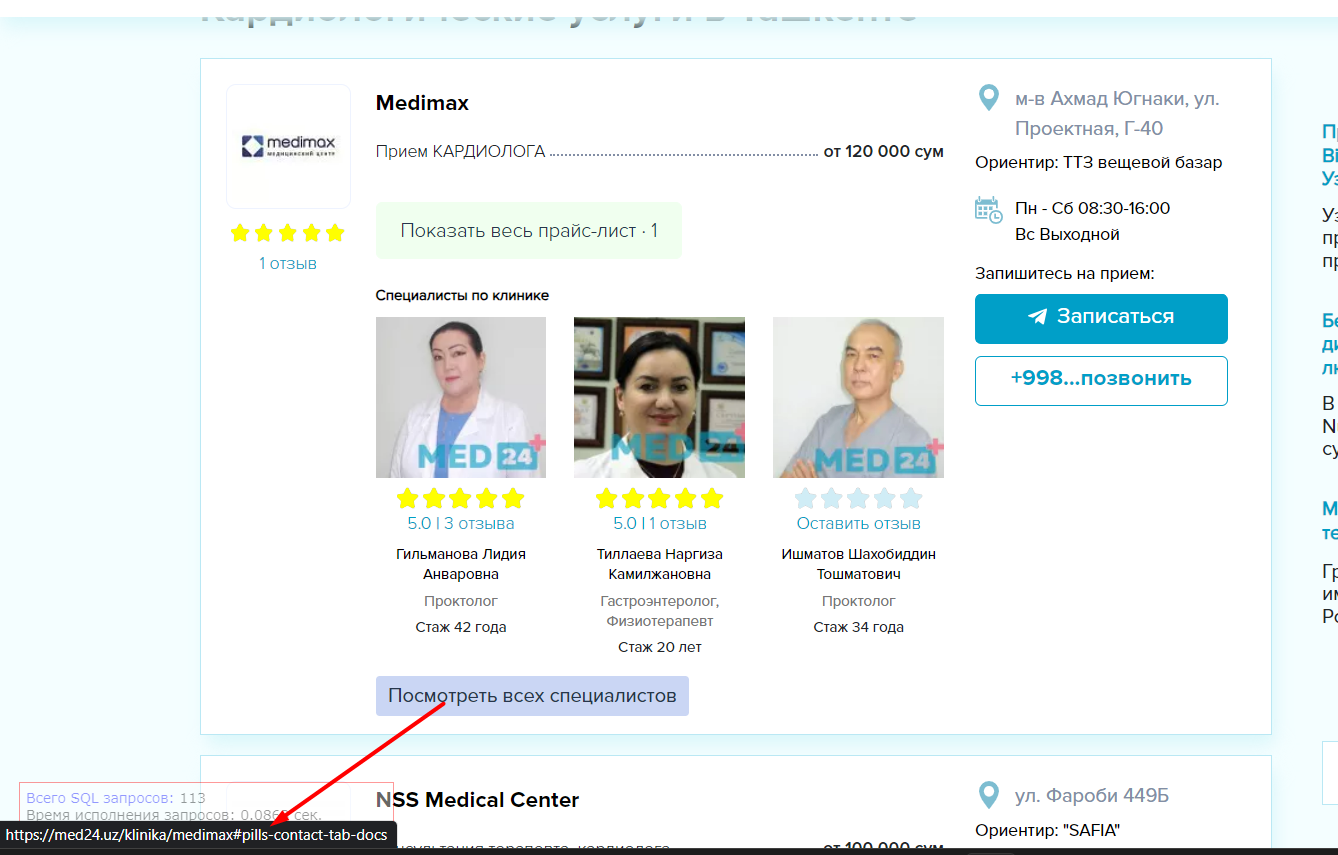The width and height of the screenshot is (1338, 855).
Task: Click the ул. Фароби 449Б address text
Action: pyautogui.click(x=1092, y=796)
